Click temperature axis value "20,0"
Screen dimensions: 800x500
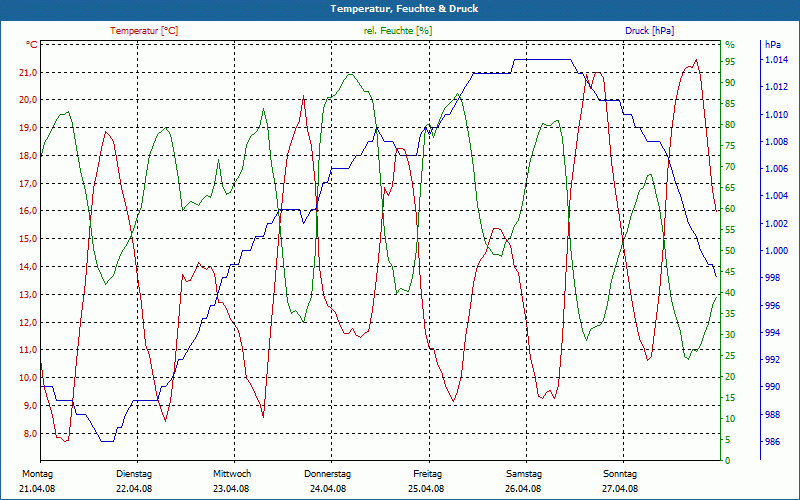(x=29, y=100)
